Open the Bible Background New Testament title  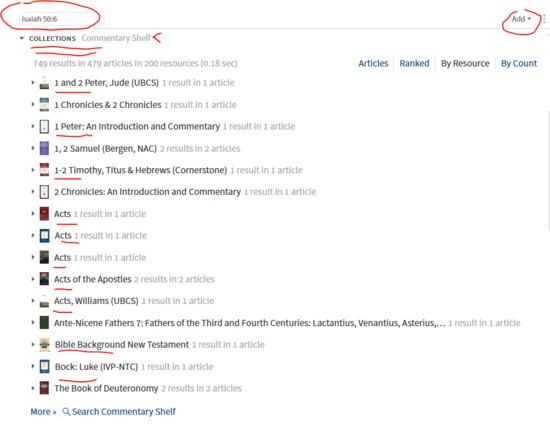coord(122,345)
